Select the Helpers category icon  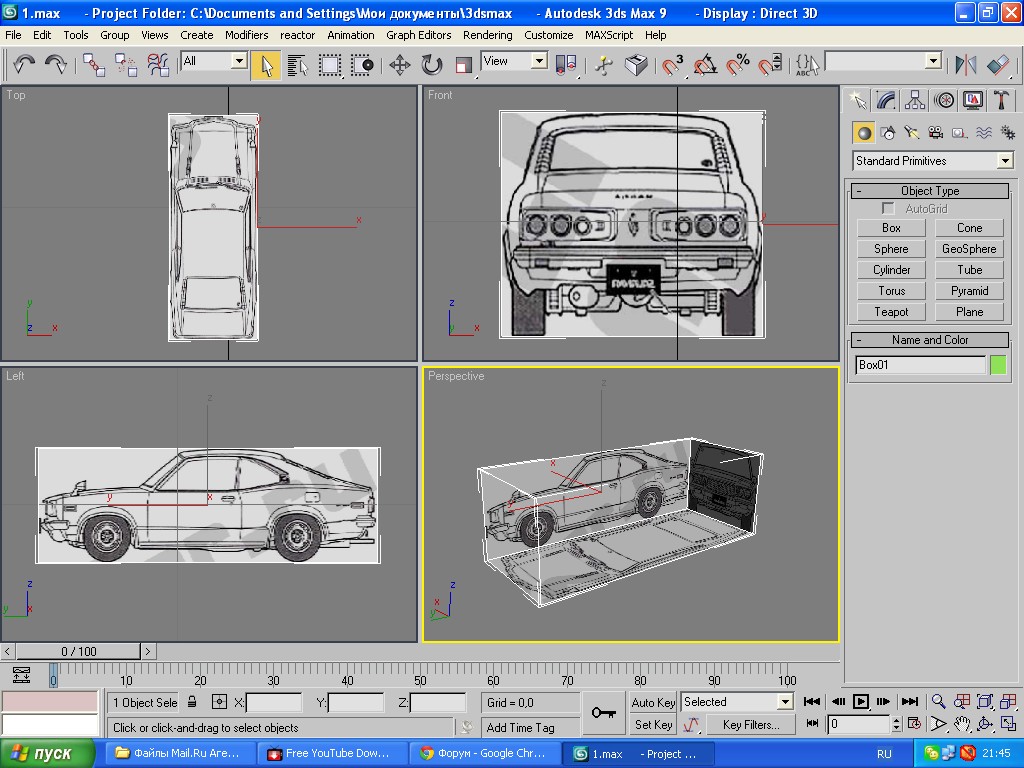click(x=959, y=133)
